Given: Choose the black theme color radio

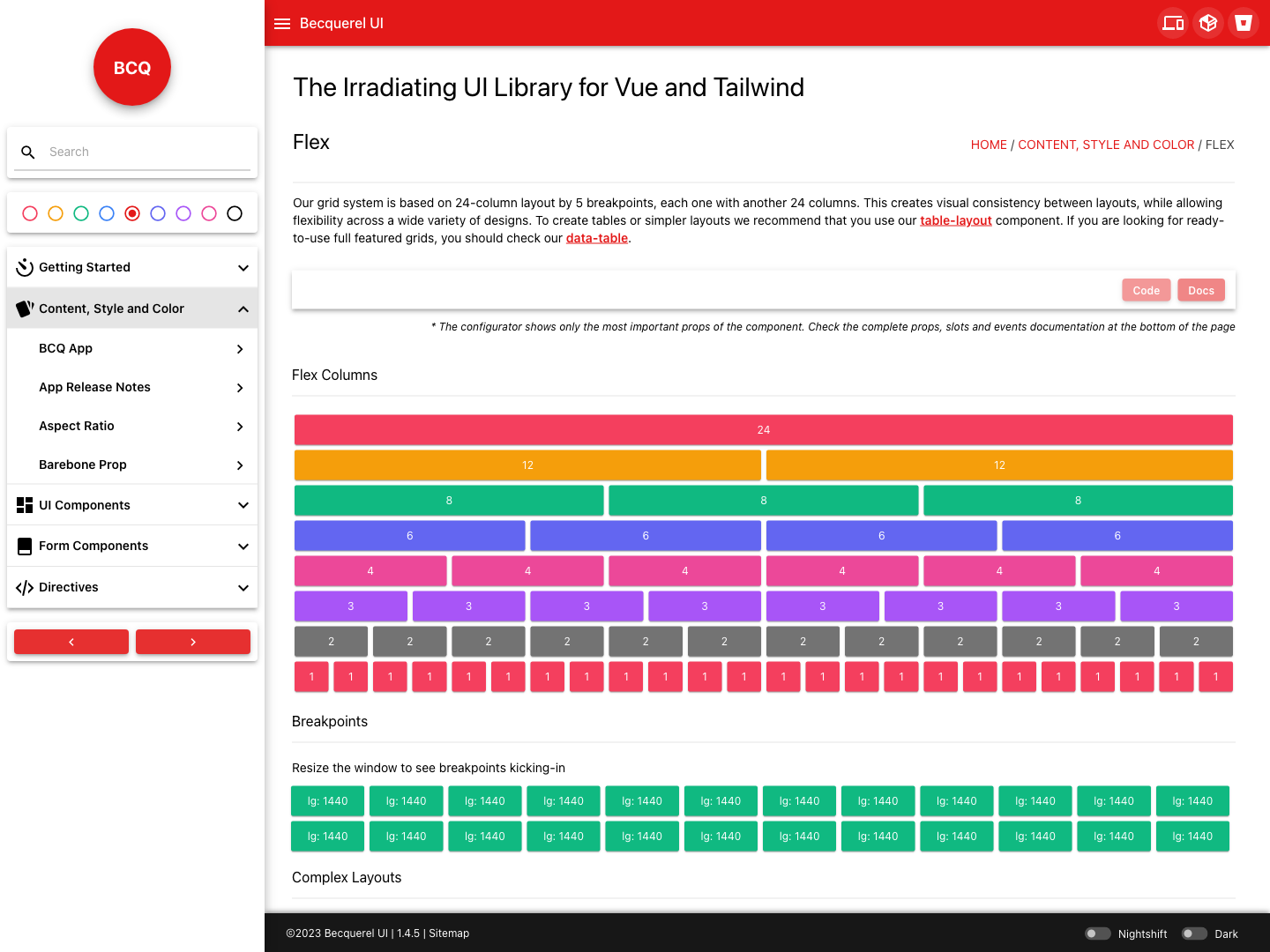Looking at the screenshot, I should click(x=235, y=213).
